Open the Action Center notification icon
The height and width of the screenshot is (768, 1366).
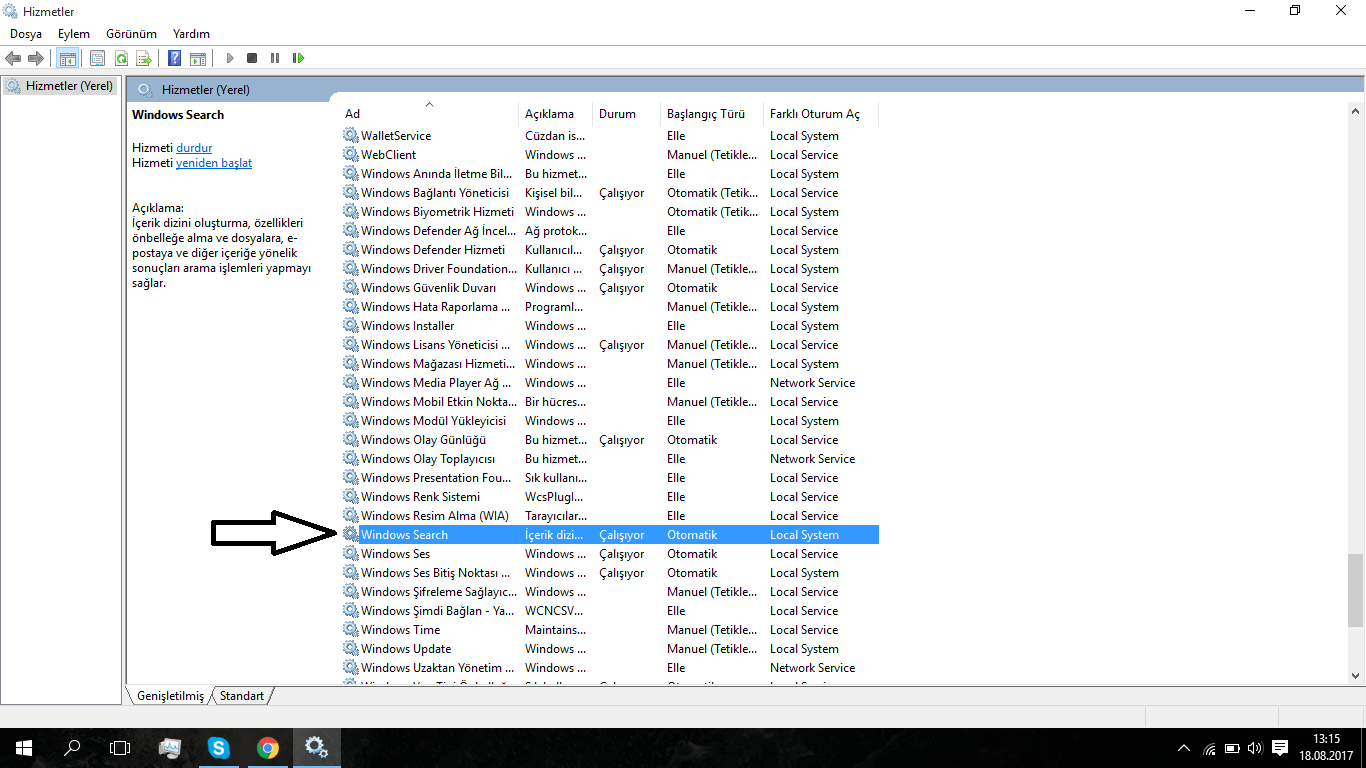pyautogui.click(x=1280, y=748)
